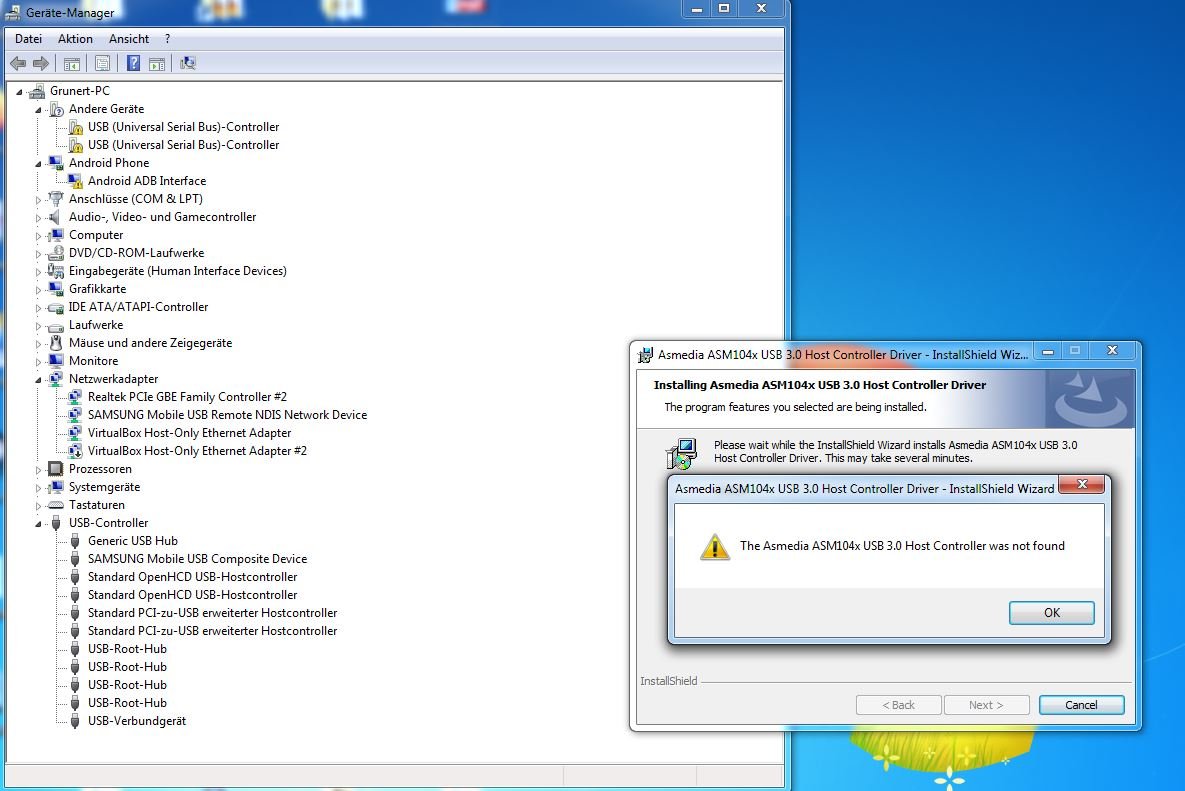Click the action pane toolbar icon
This screenshot has width=1185, height=791.
(x=156, y=63)
